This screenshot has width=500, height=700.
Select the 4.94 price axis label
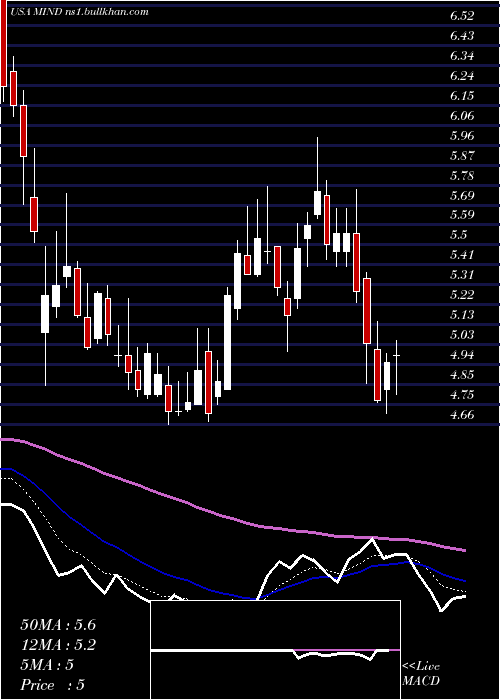coord(462,355)
